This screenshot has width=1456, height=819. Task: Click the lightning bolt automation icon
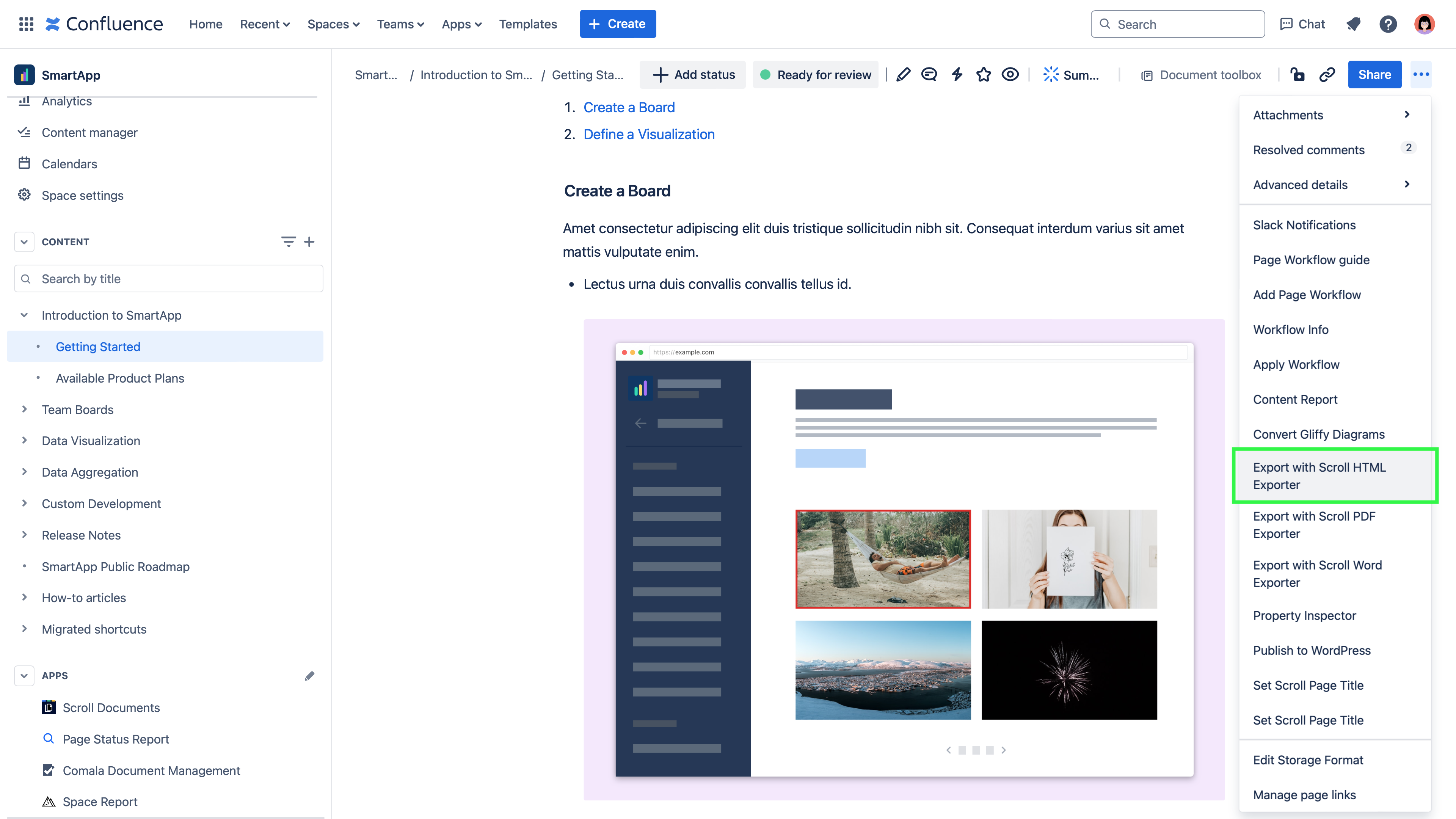[956, 75]
